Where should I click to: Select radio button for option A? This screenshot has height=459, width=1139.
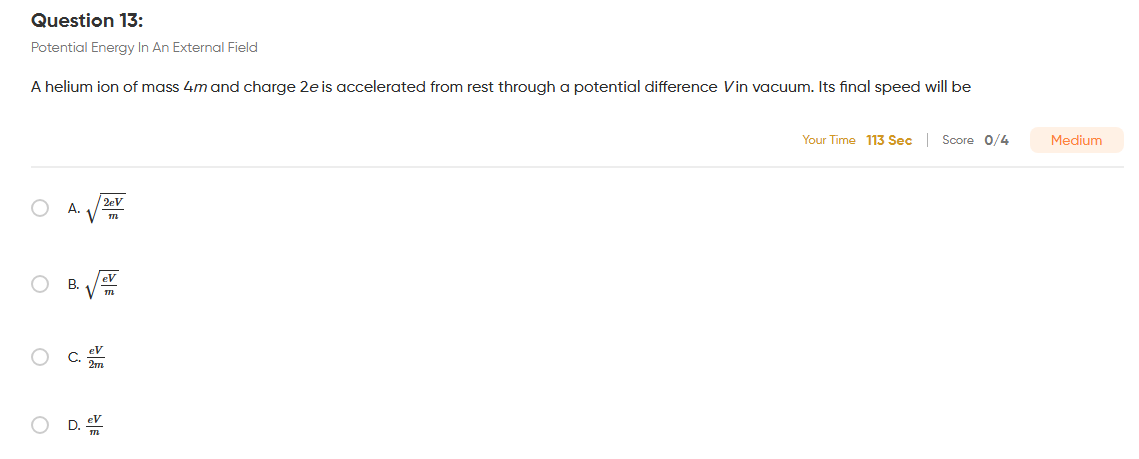40,208
